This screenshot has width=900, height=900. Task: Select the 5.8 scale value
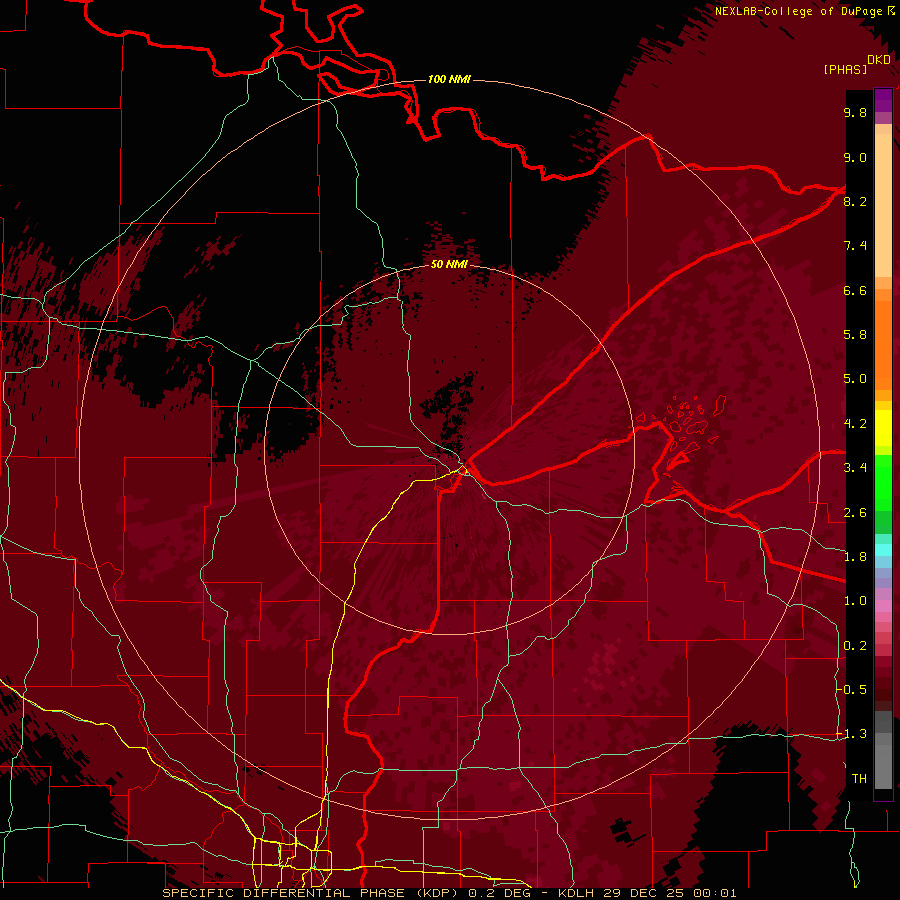point(855,335)
